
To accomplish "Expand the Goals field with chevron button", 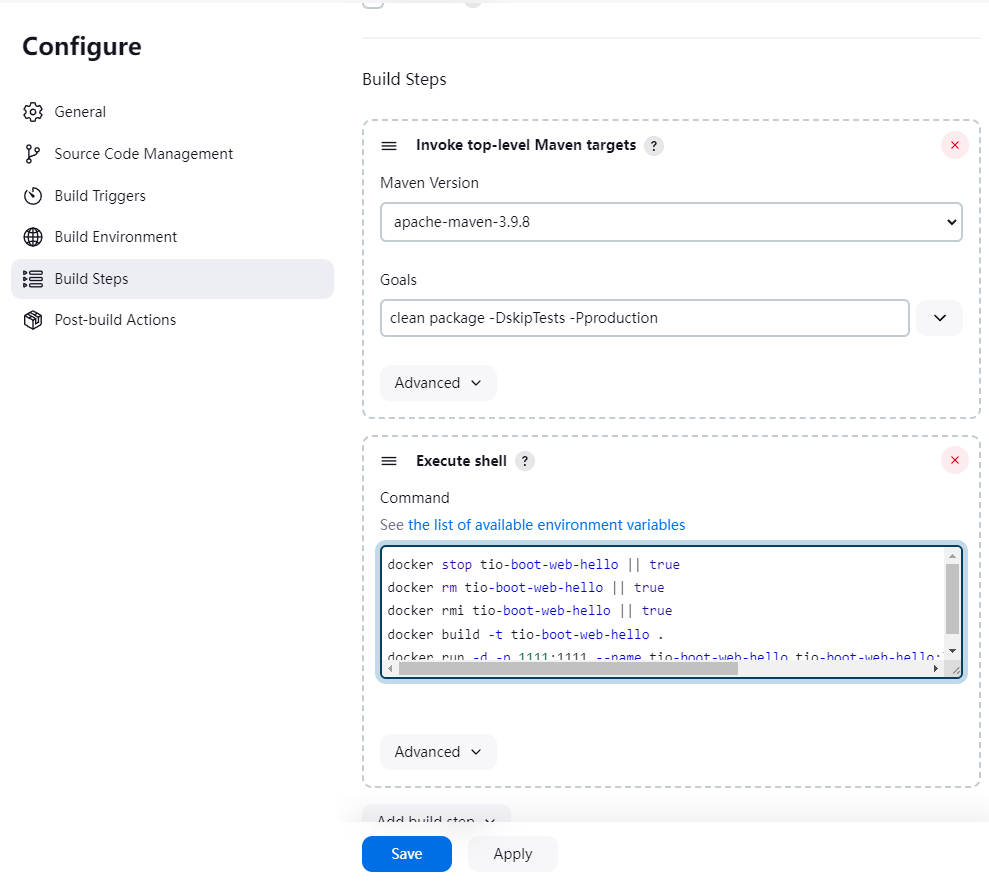I will (939, 318).
